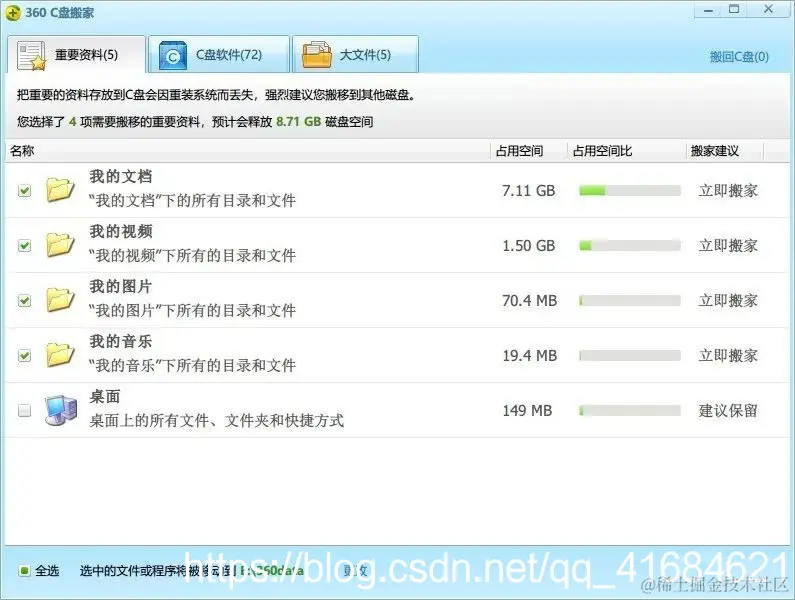
Task: Click 立即搬家 in the 我的音乐 row
Action: pyautogui.click(x=728, y=356)
